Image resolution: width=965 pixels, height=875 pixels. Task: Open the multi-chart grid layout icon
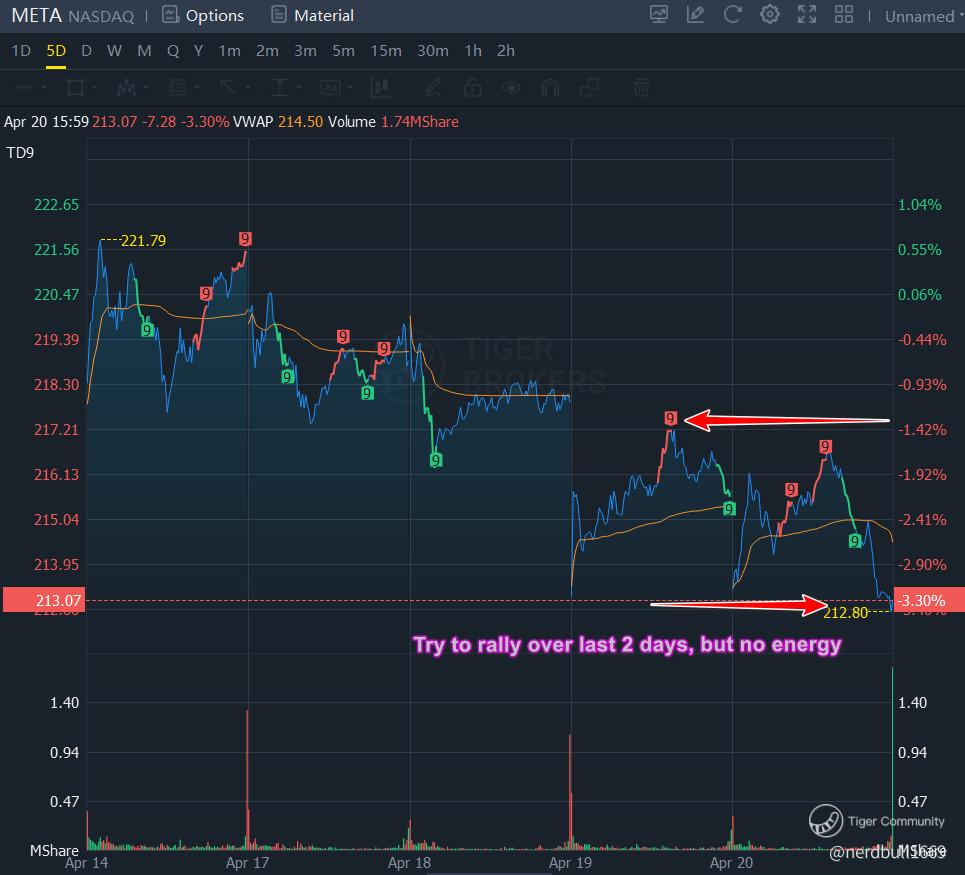(844, 15)
